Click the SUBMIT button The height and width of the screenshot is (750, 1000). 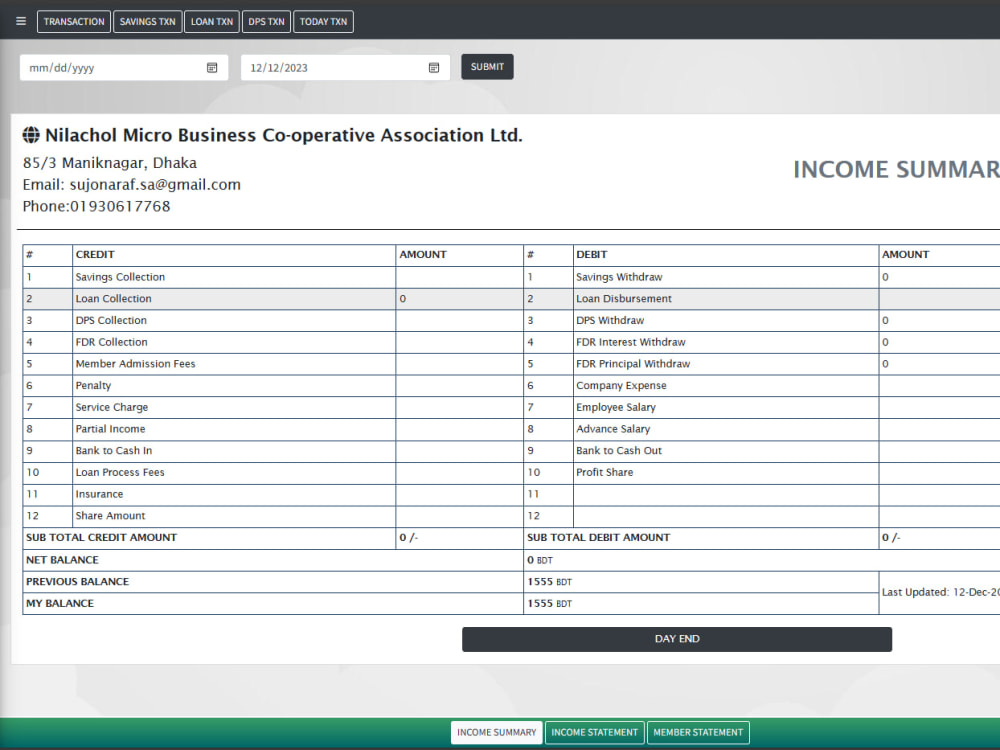tap(487, 67)
